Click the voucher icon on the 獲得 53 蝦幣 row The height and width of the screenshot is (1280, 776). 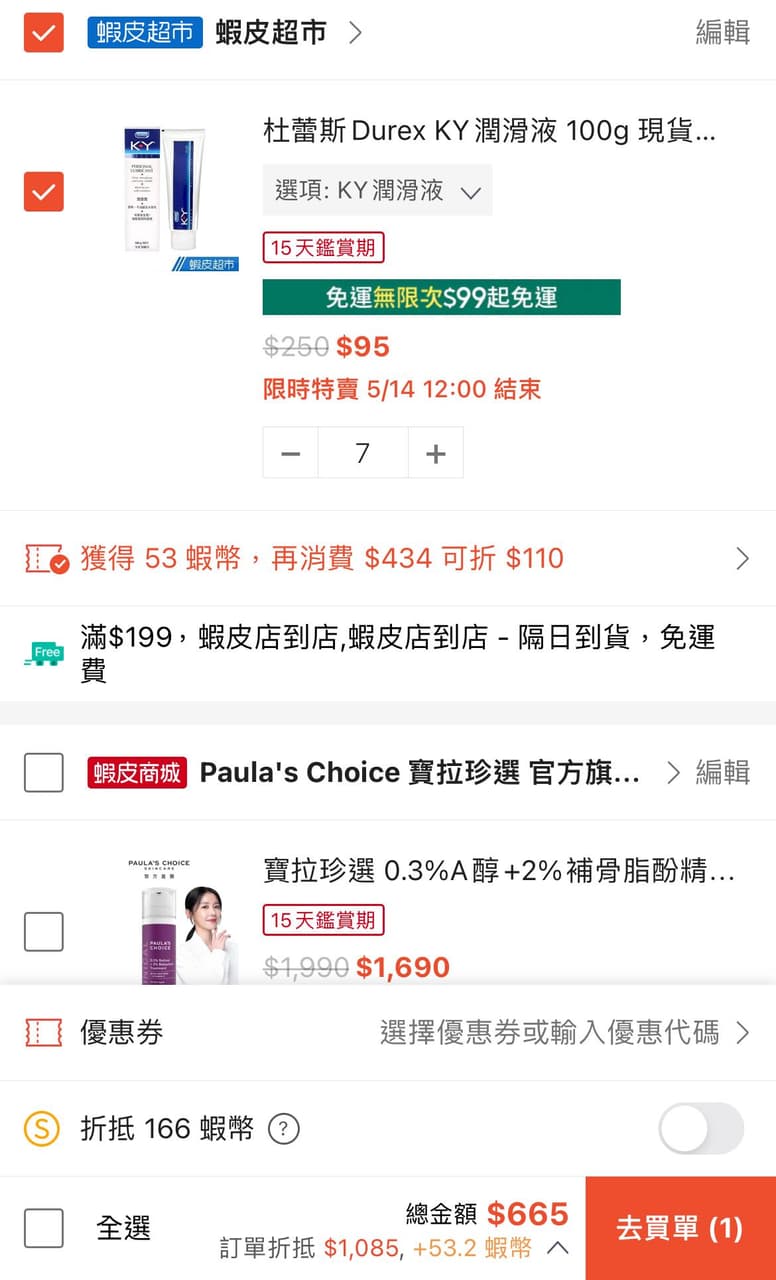[42, 558]
